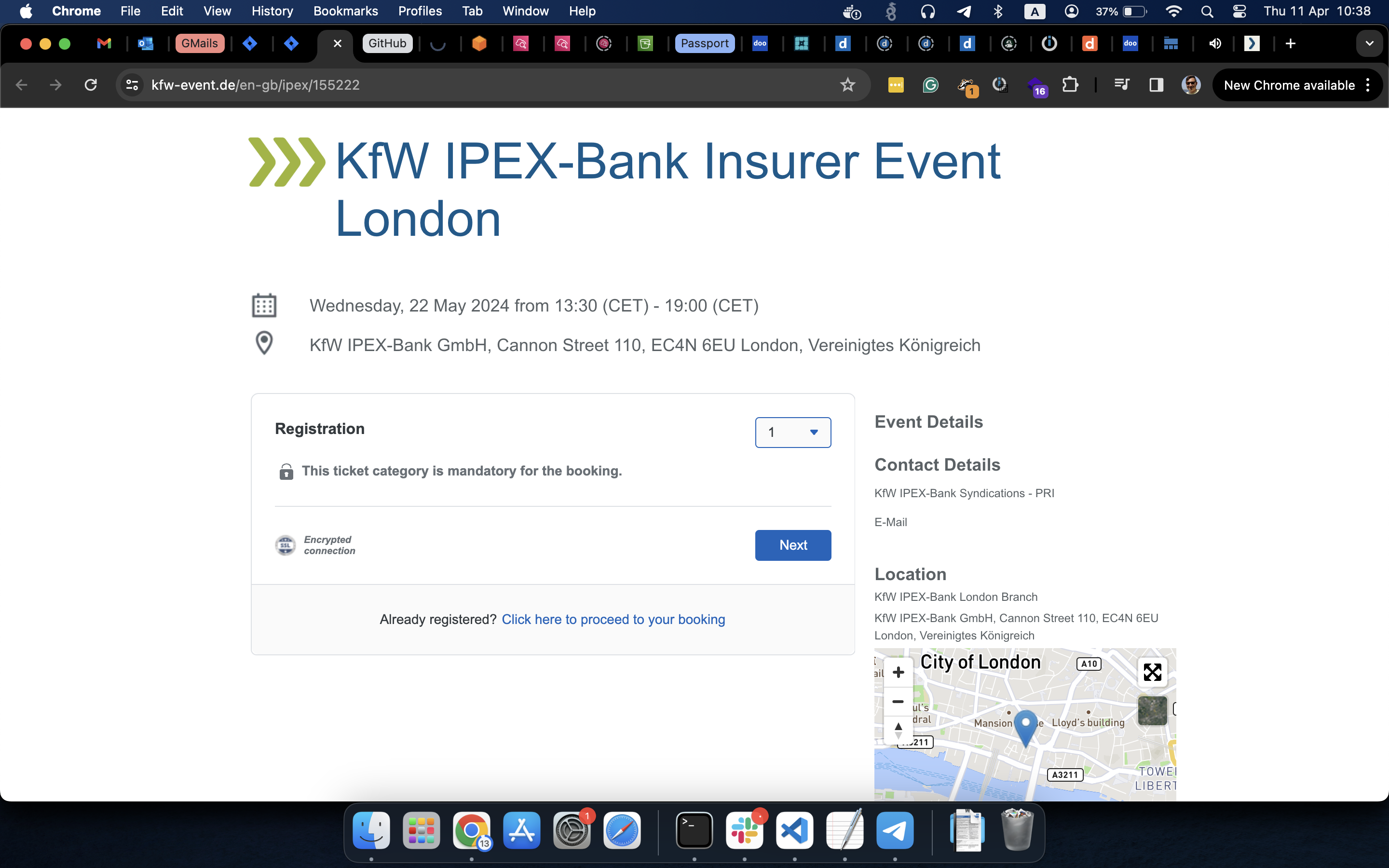Open Telegram from the Dock
The image size is (1389, 868).
pyautogui.click(x=895, y=830)
